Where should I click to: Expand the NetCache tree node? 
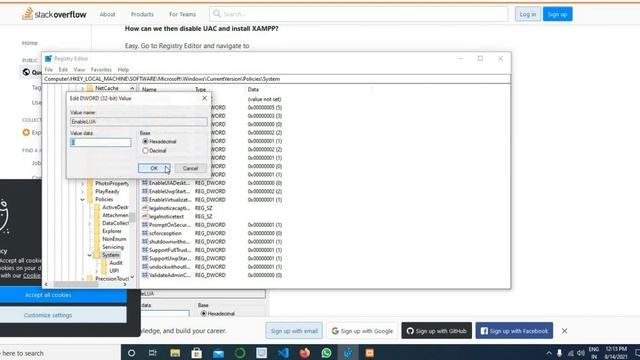click(82, 88)
